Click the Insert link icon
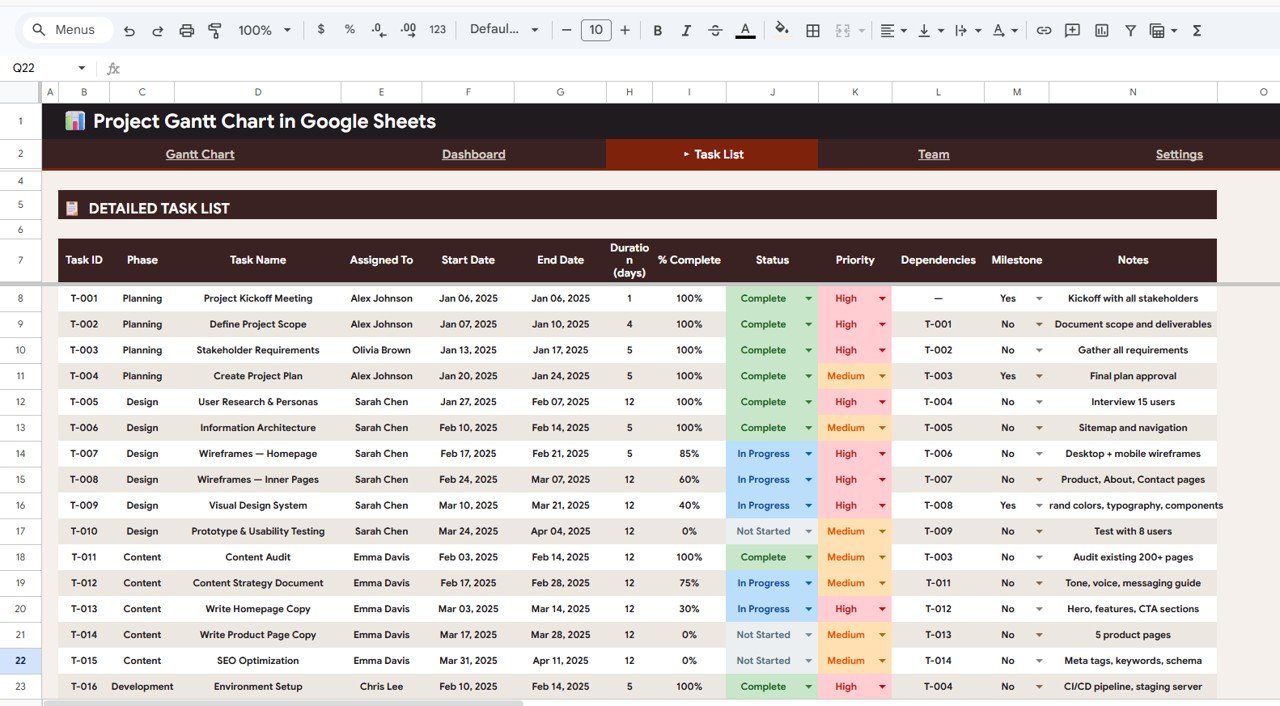1280x706 pixels. click(1044, 30)
